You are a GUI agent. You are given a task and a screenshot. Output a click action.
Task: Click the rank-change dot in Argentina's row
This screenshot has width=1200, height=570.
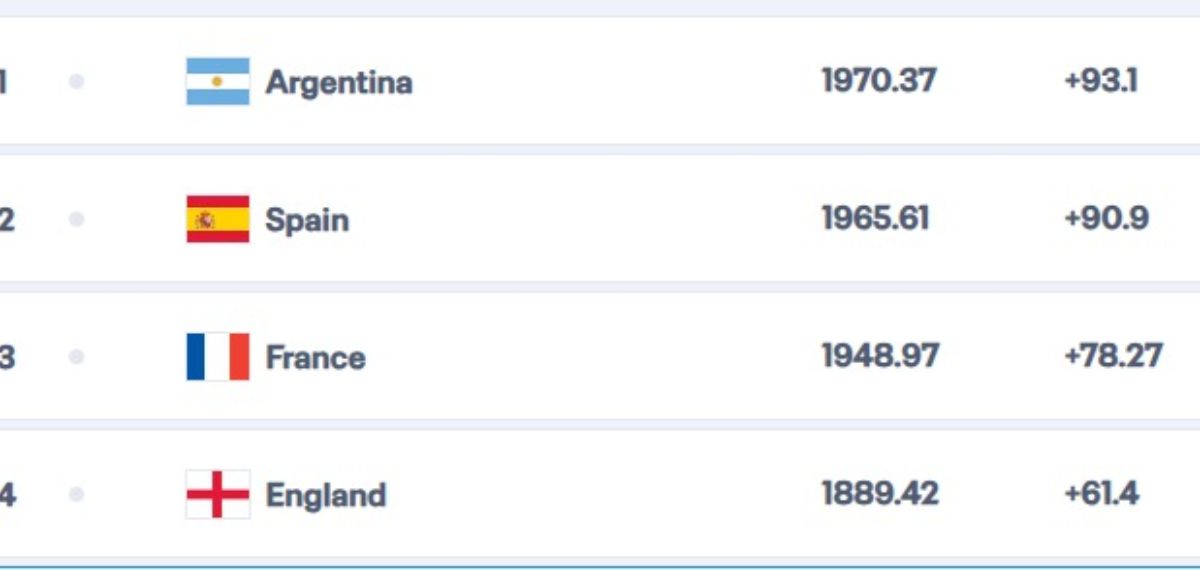76,81
